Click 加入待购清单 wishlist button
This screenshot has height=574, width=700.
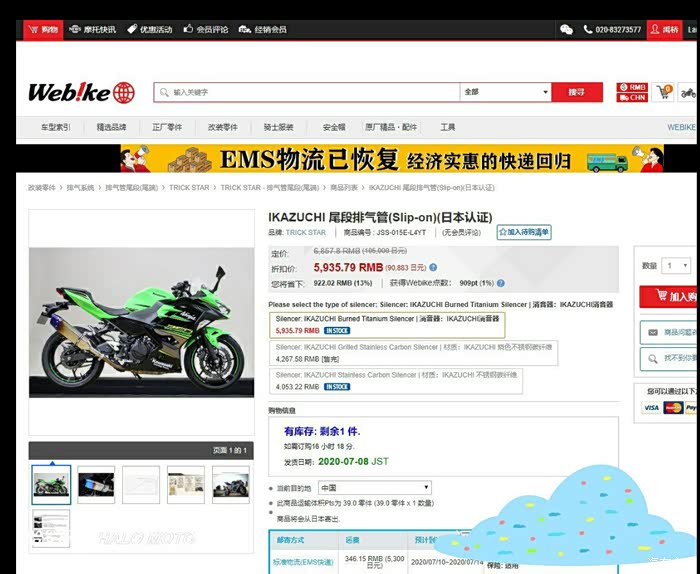point(524,232)
